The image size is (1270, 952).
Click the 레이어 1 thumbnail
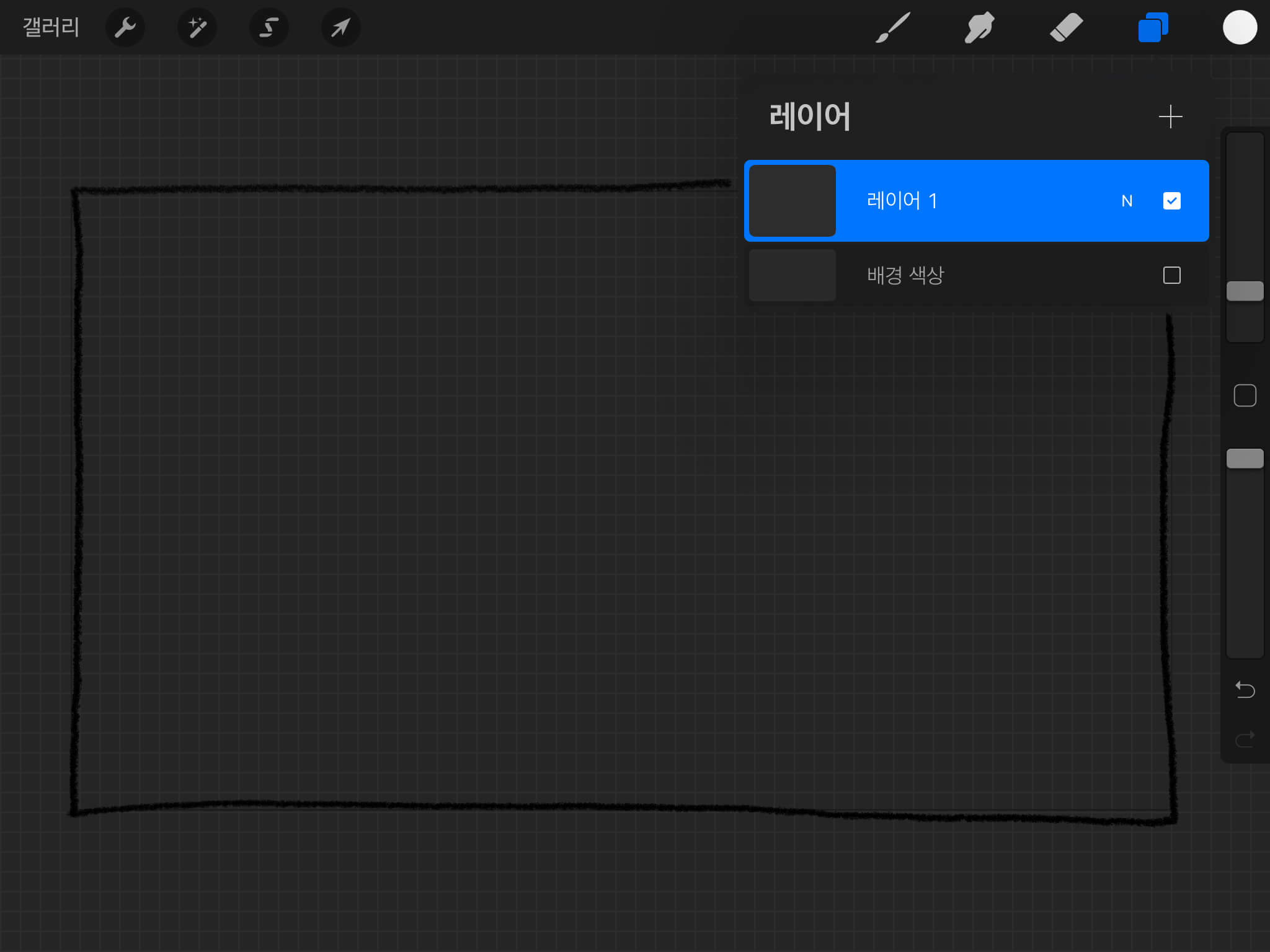[x=792, y=201]
